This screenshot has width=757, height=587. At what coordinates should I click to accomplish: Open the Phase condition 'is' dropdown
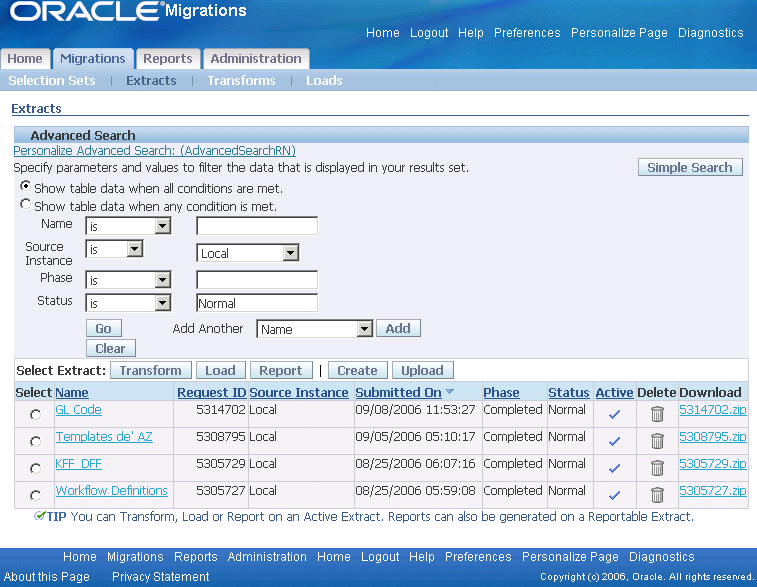pos(128,280)
